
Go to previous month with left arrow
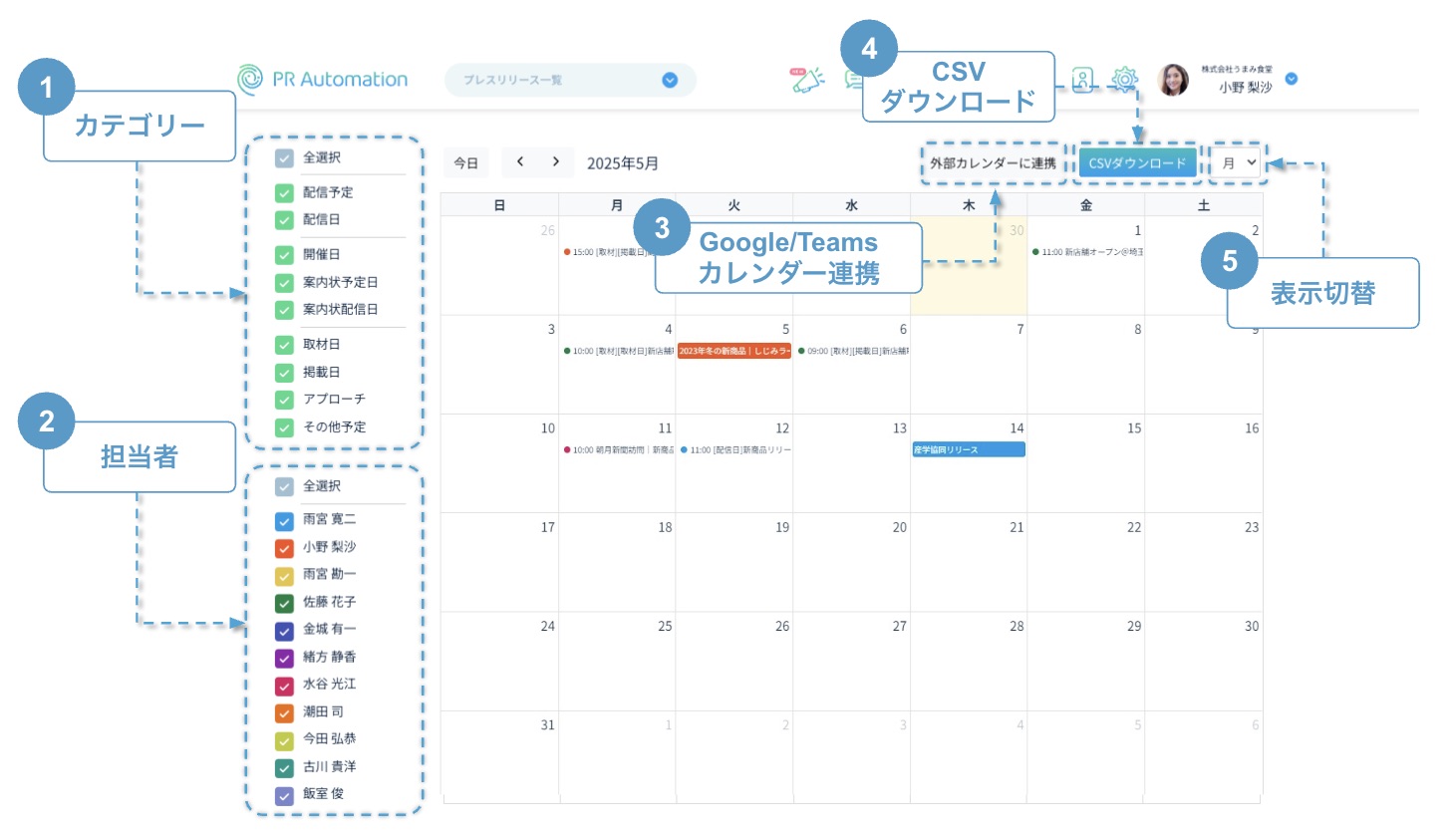pyautogui.click(x=520, y=161)
